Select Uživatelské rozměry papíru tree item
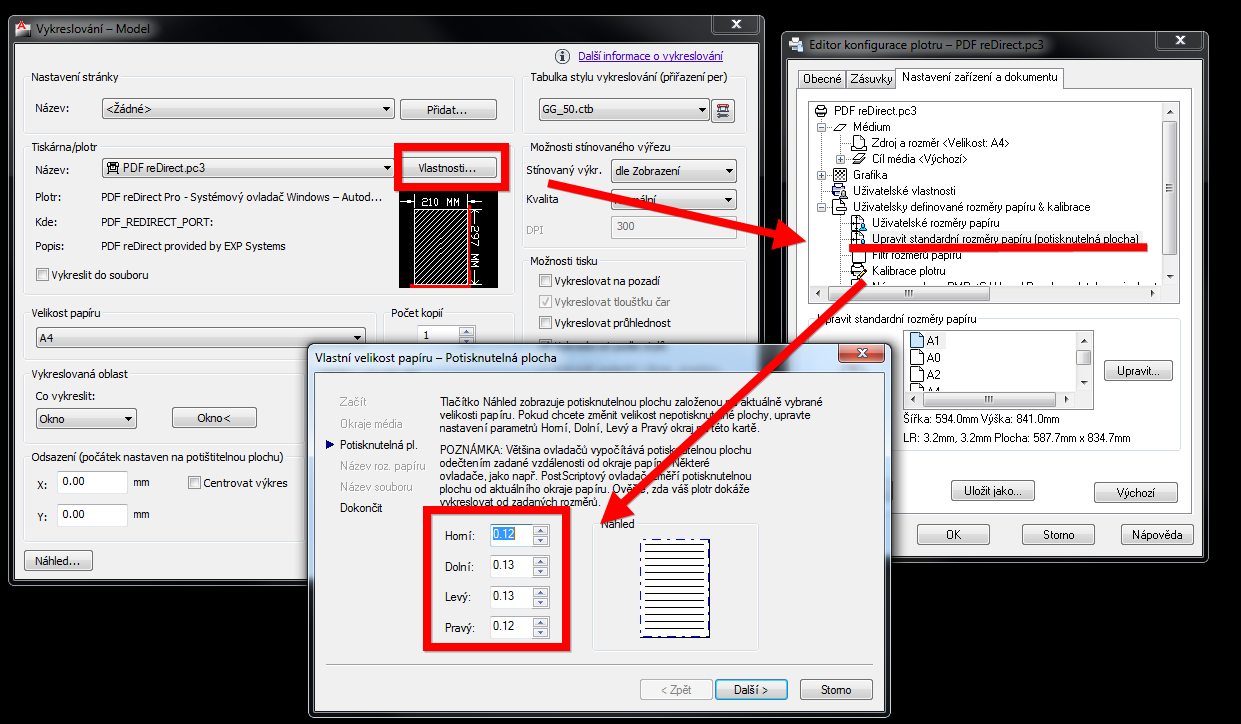The image size is (1241, 724). click(935, 223)
